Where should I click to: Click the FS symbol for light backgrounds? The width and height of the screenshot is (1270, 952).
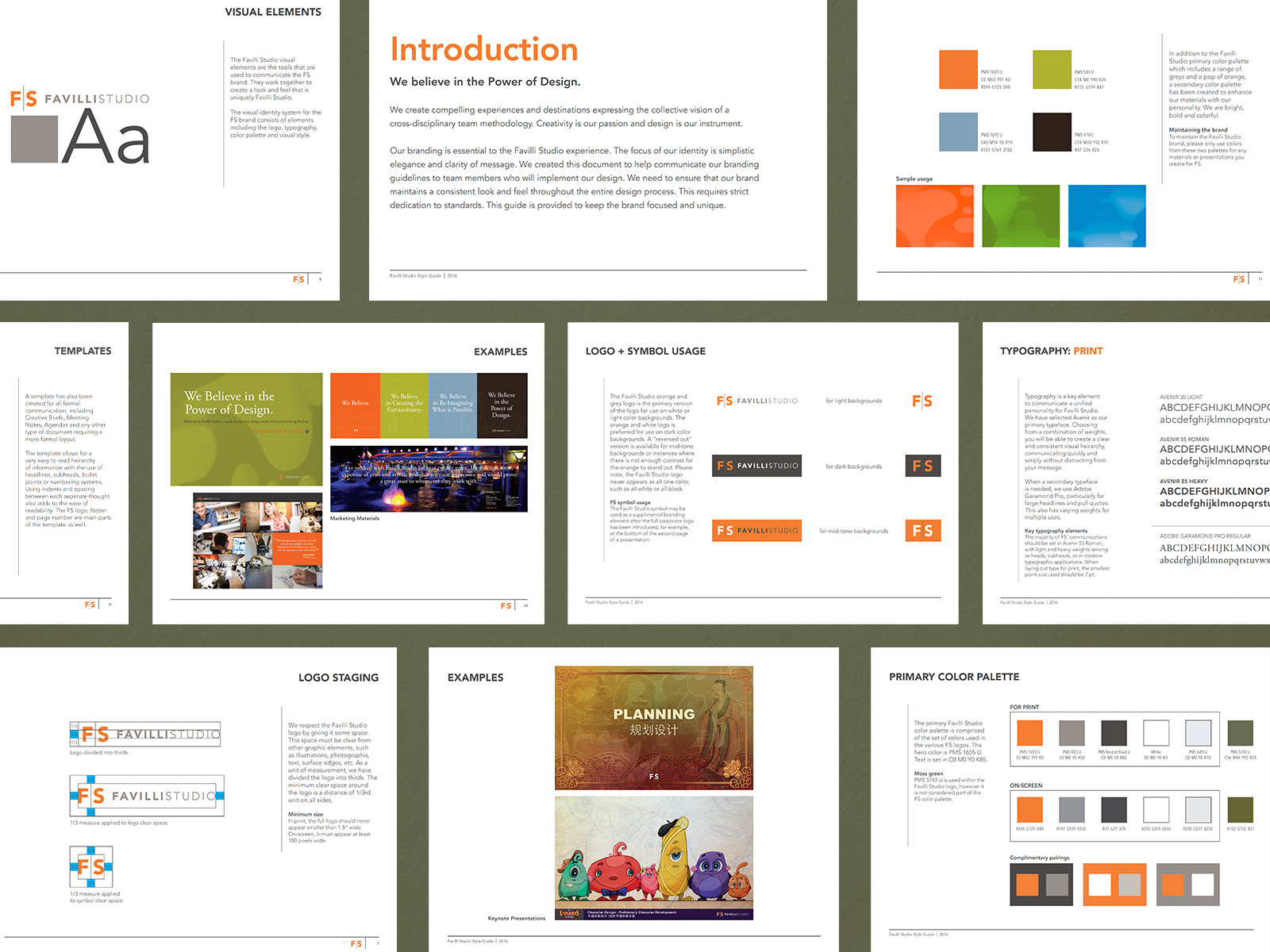922,401
